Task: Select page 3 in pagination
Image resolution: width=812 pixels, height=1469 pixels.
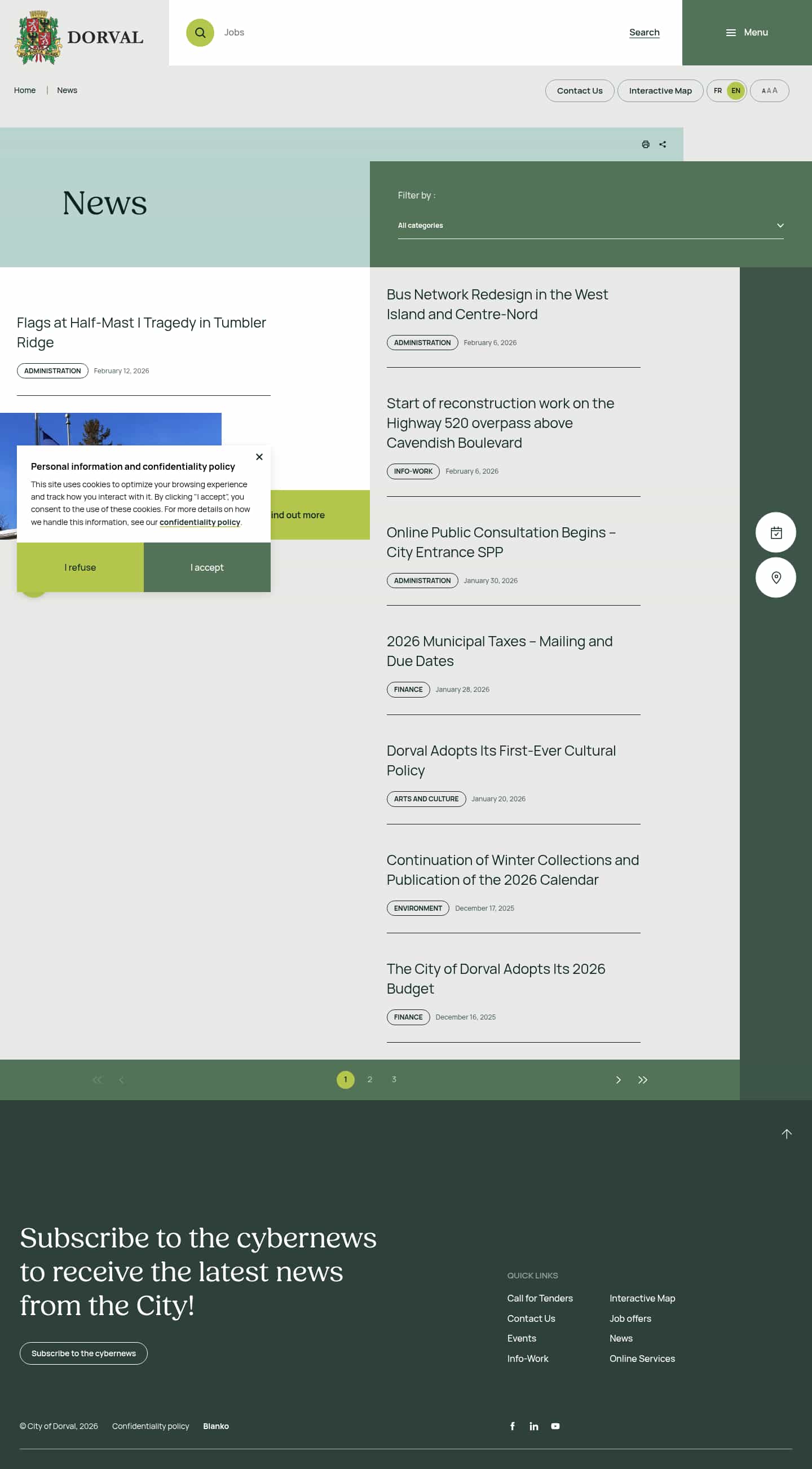Action: [x=394, y=1079]
